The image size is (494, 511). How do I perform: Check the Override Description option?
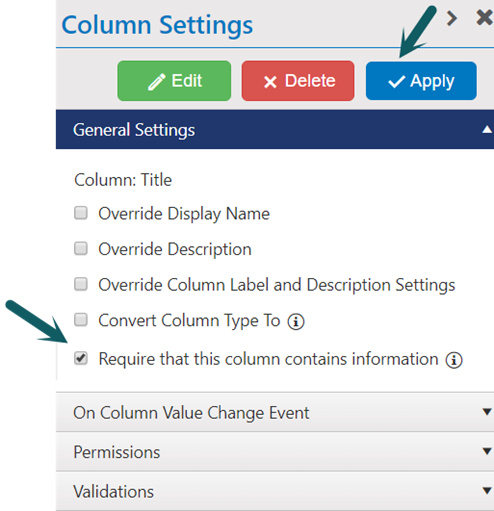pos(81,248)
